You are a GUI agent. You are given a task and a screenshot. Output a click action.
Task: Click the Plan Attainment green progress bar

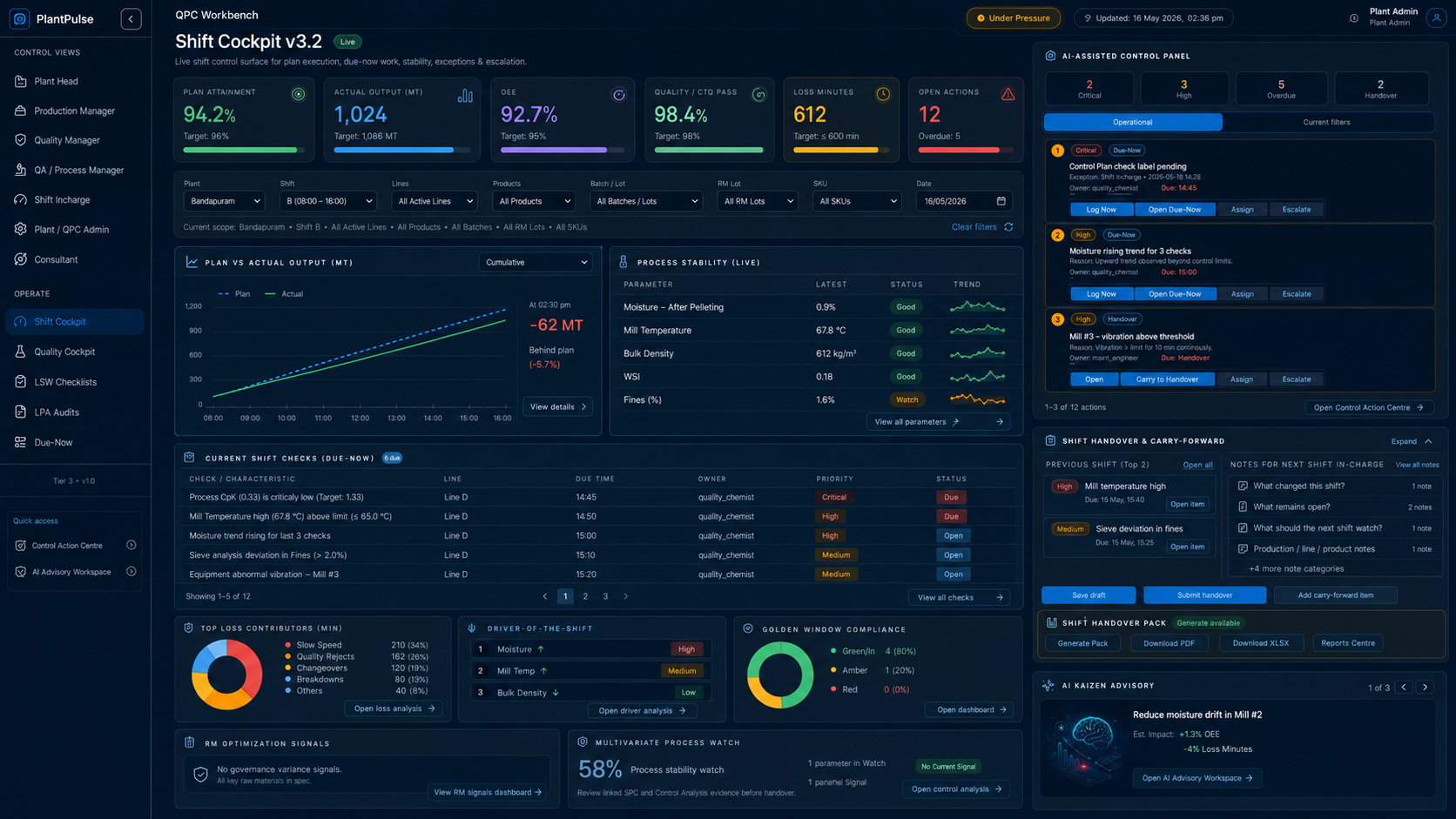click(x=240, y=150)
